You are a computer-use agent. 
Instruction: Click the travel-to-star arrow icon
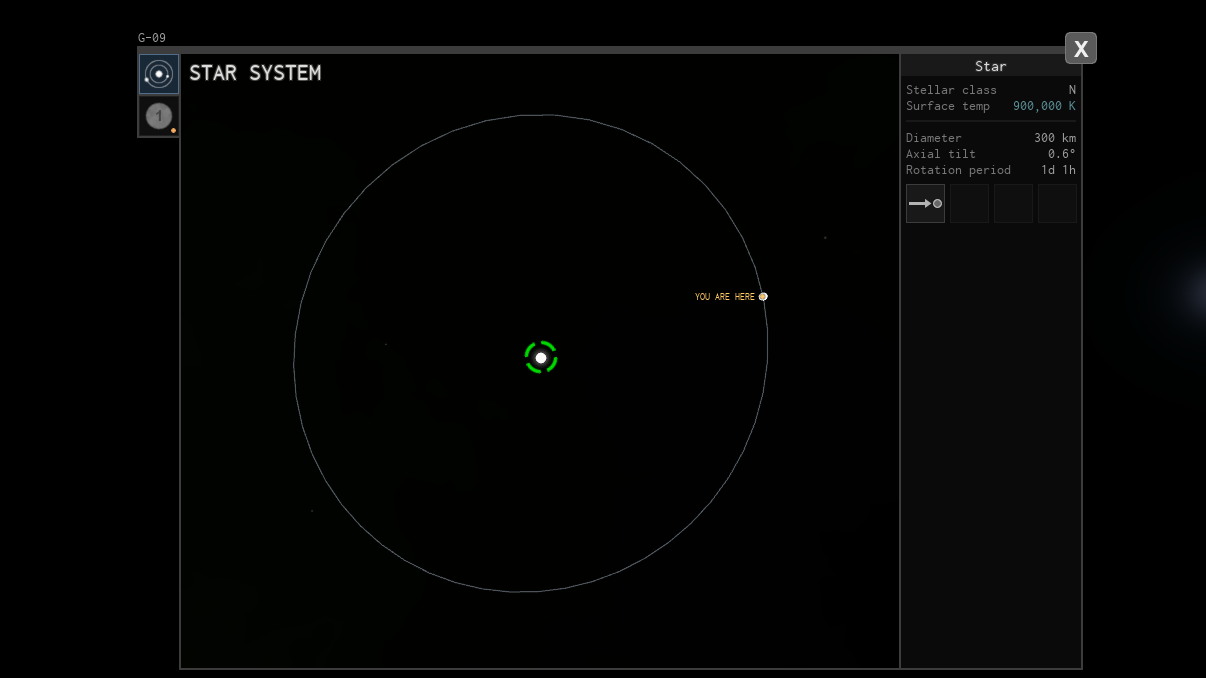(925, 203)
